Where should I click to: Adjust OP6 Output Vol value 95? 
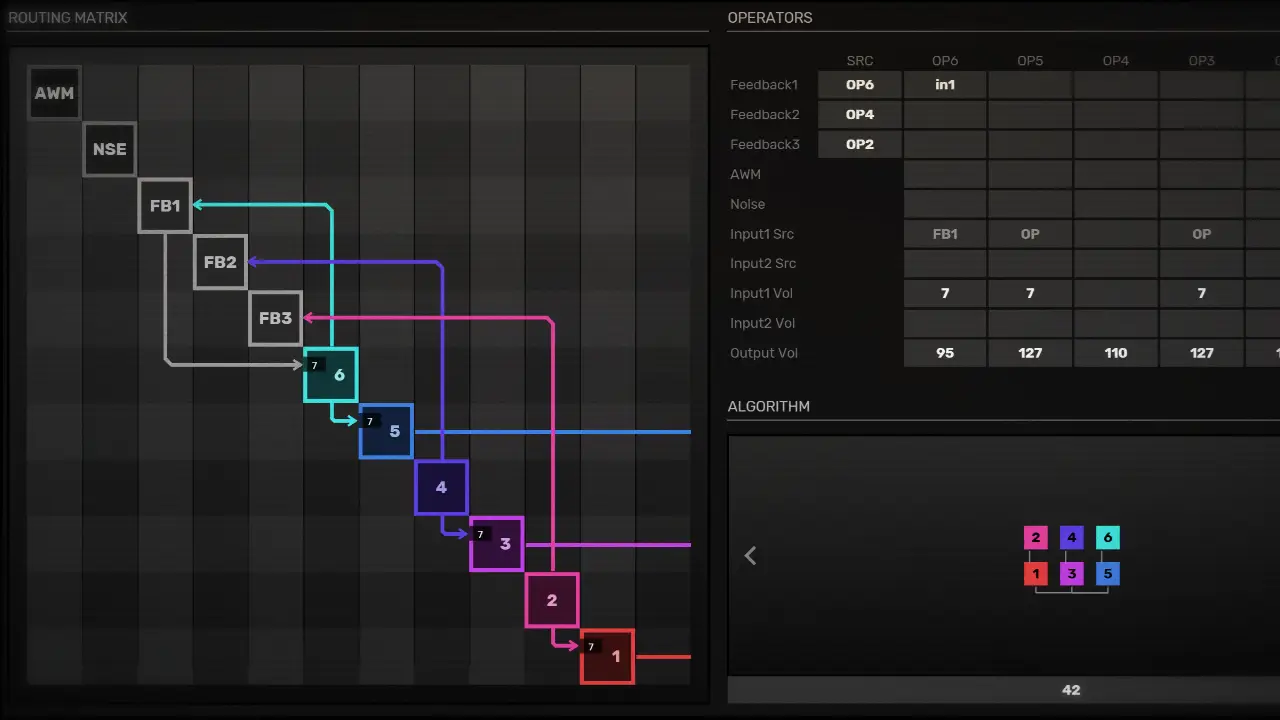click(x=945, y=353)
